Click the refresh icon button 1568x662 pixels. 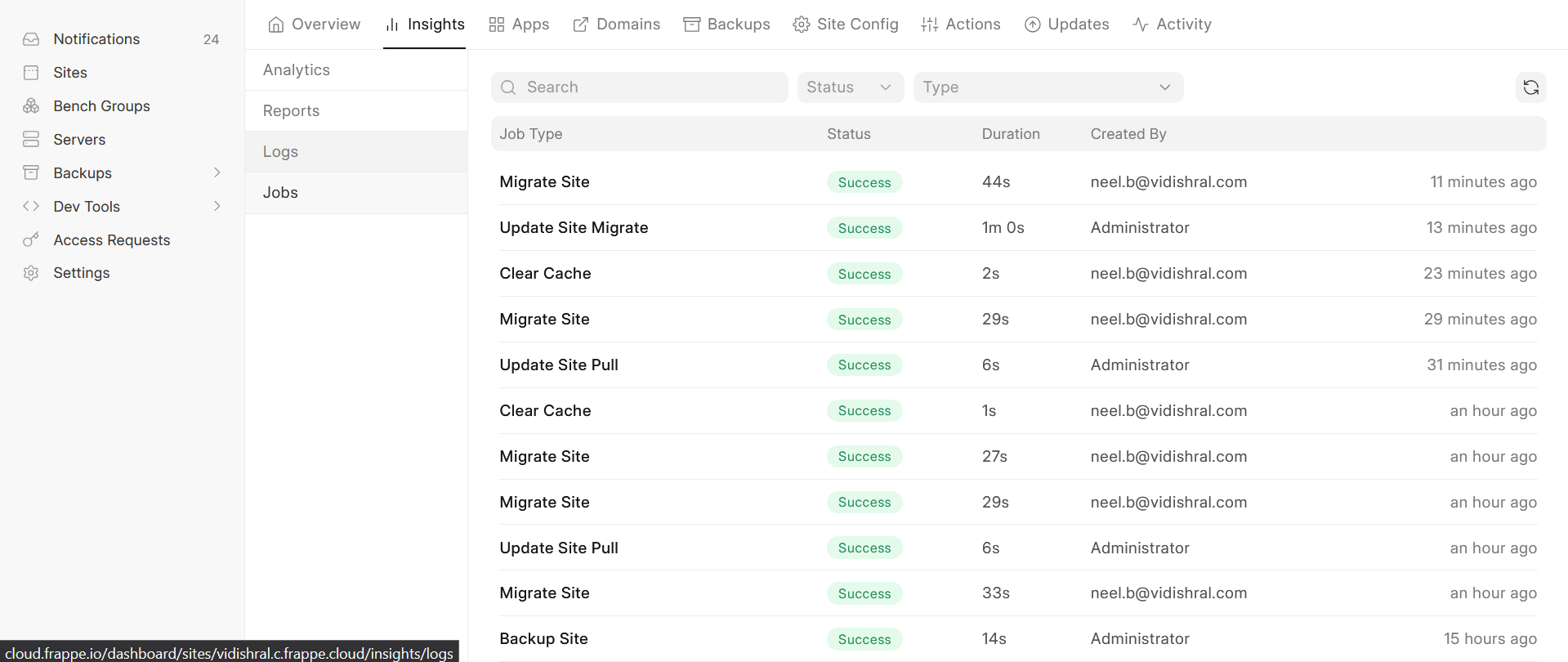tap(1530, 87)
